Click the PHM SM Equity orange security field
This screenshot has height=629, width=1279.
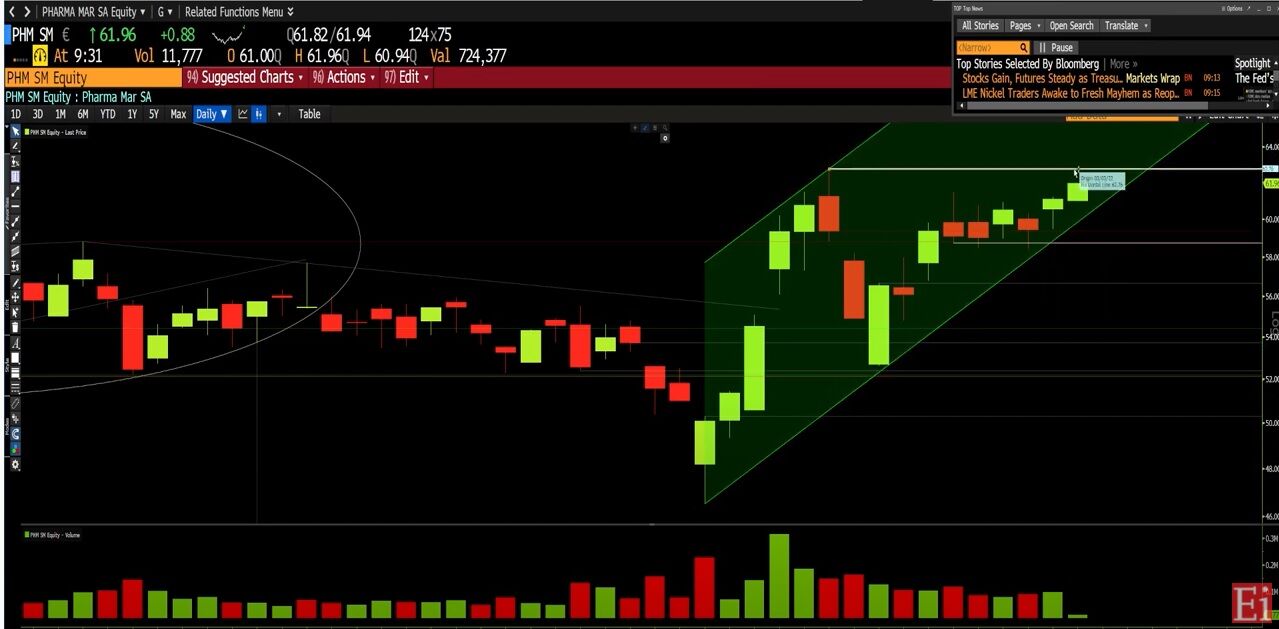[92, 77]
